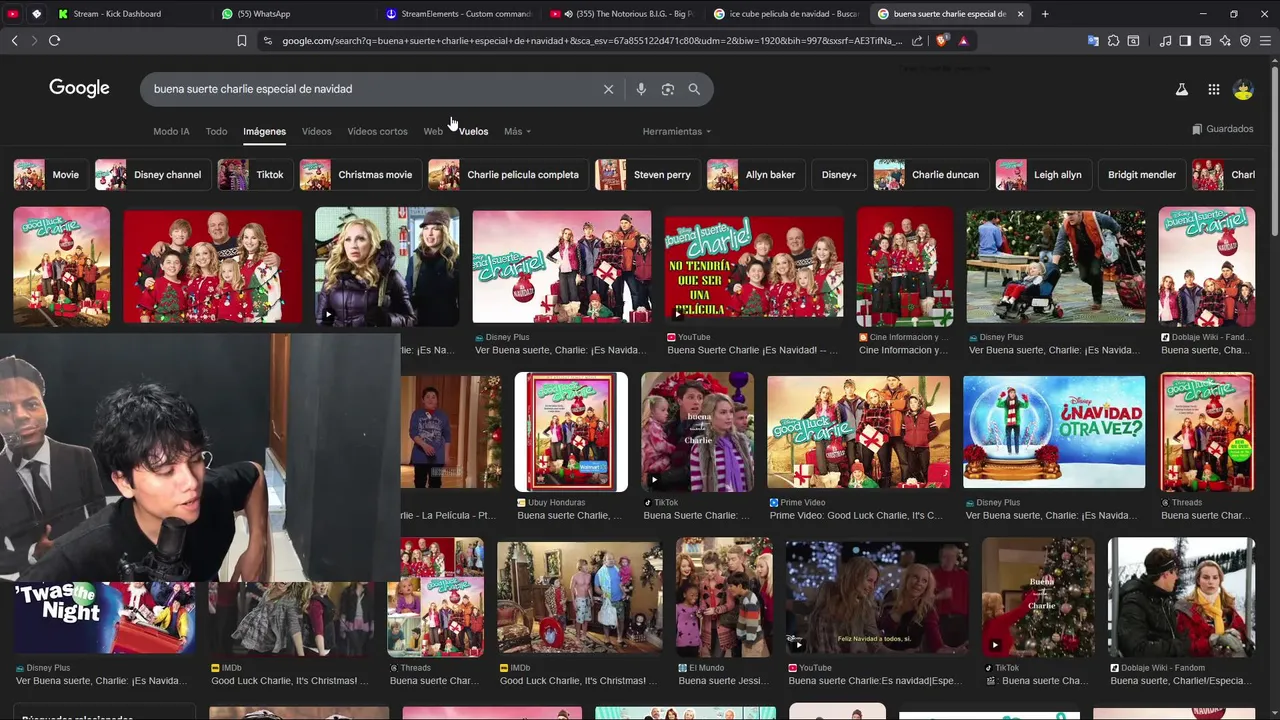Viewport: 1280px width, 720px height.
Task: Filter by the Allyn baker chip
Action: (x=756, y=174)
